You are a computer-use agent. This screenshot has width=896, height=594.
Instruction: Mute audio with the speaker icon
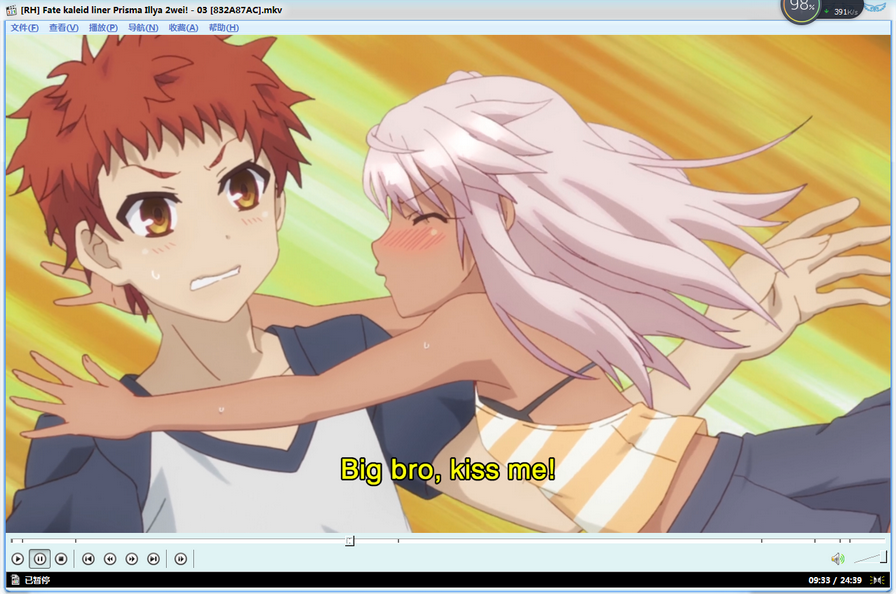838,559
